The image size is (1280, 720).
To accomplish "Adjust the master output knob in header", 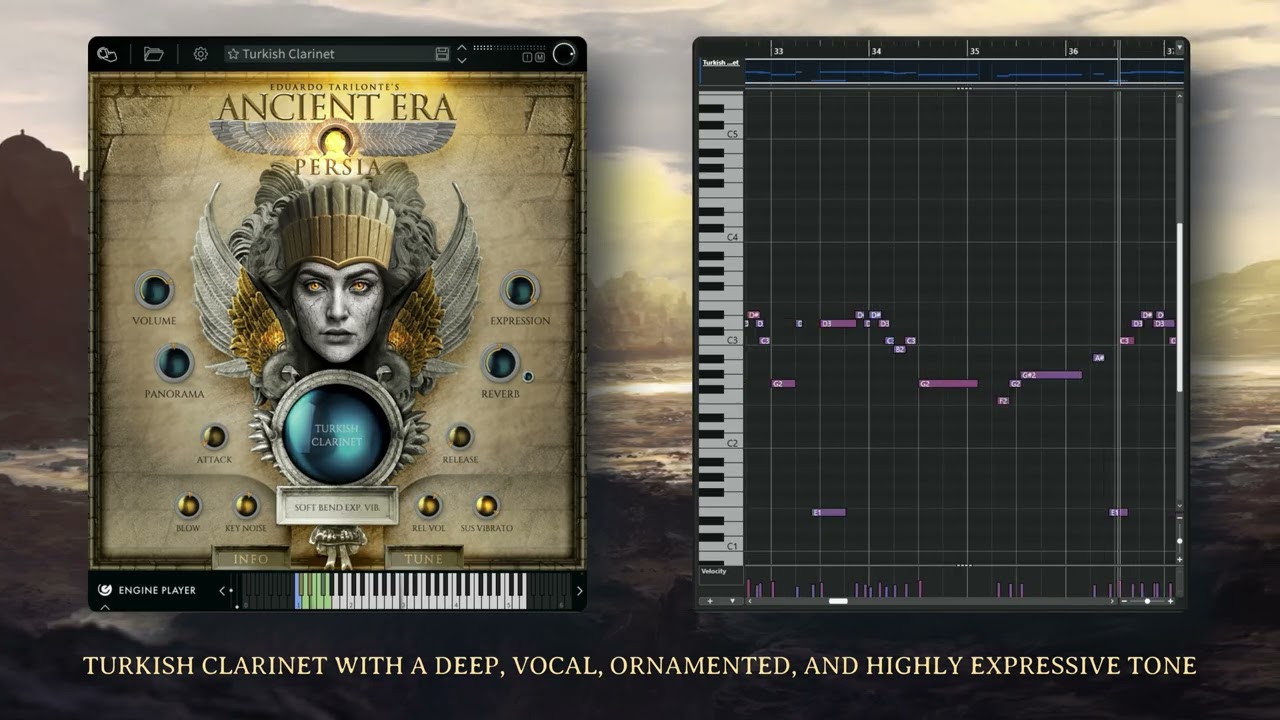I will tap(564, 54).
